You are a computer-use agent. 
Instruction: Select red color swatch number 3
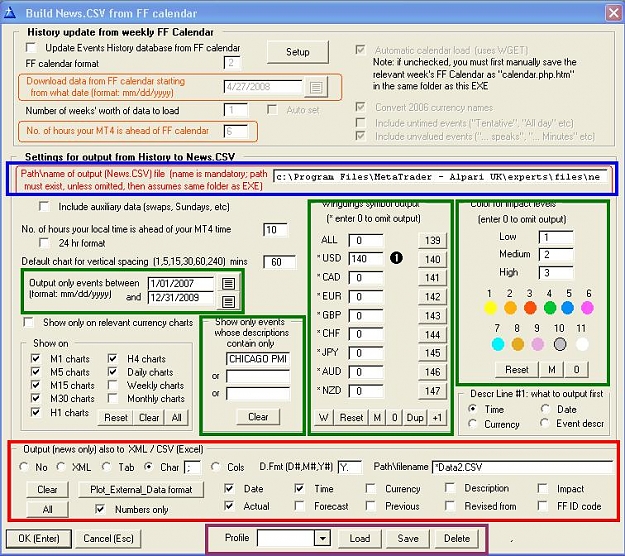[530, 308]
